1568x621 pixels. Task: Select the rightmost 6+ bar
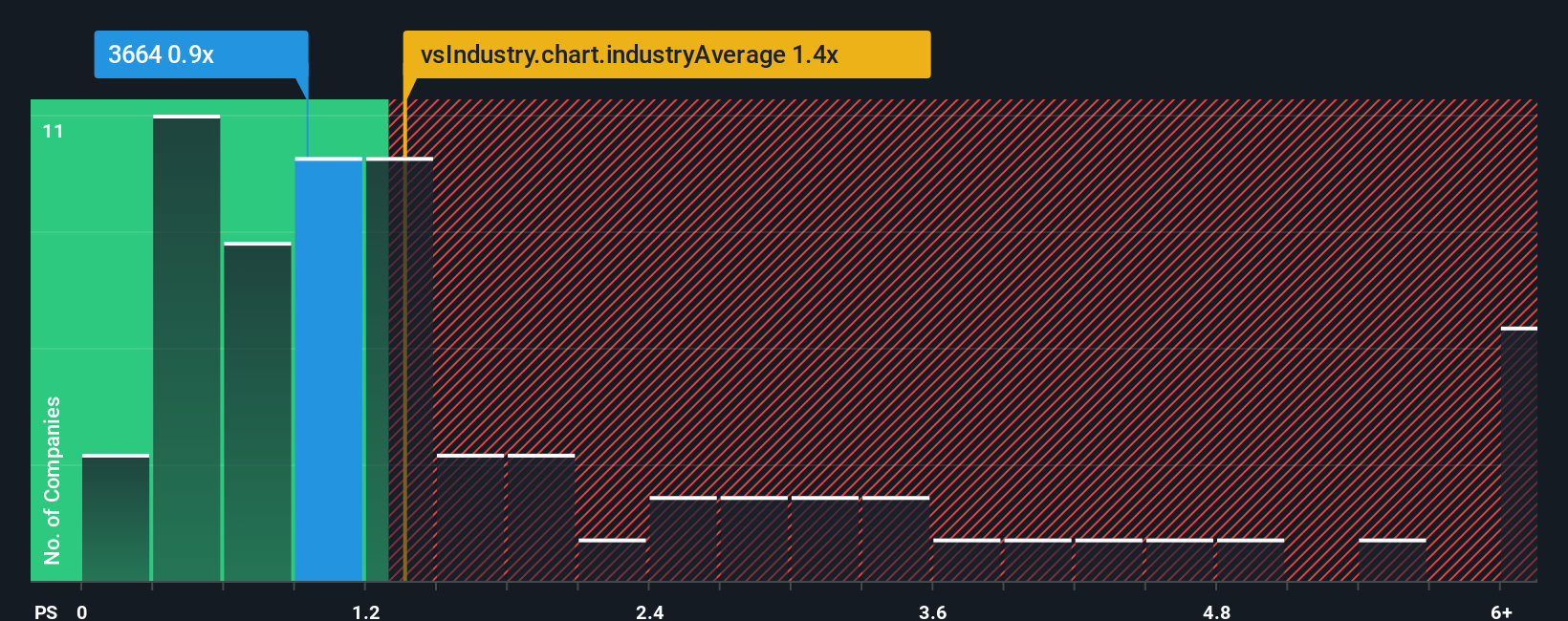(x=1519, y=455)
